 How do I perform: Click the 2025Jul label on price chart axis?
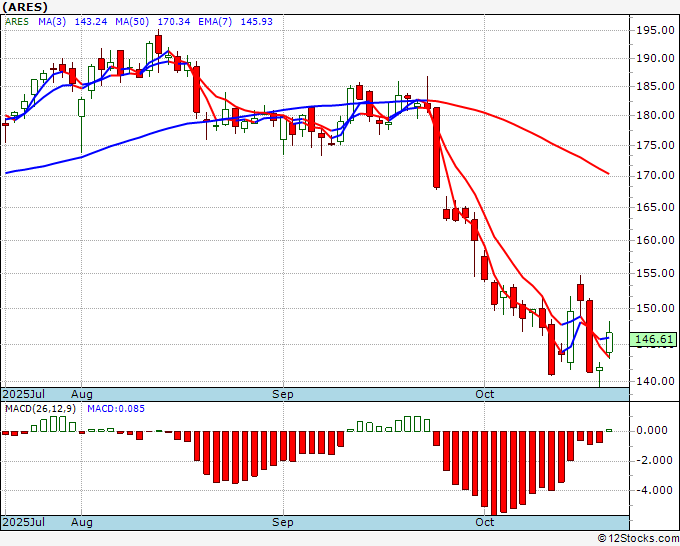(23, 394)
